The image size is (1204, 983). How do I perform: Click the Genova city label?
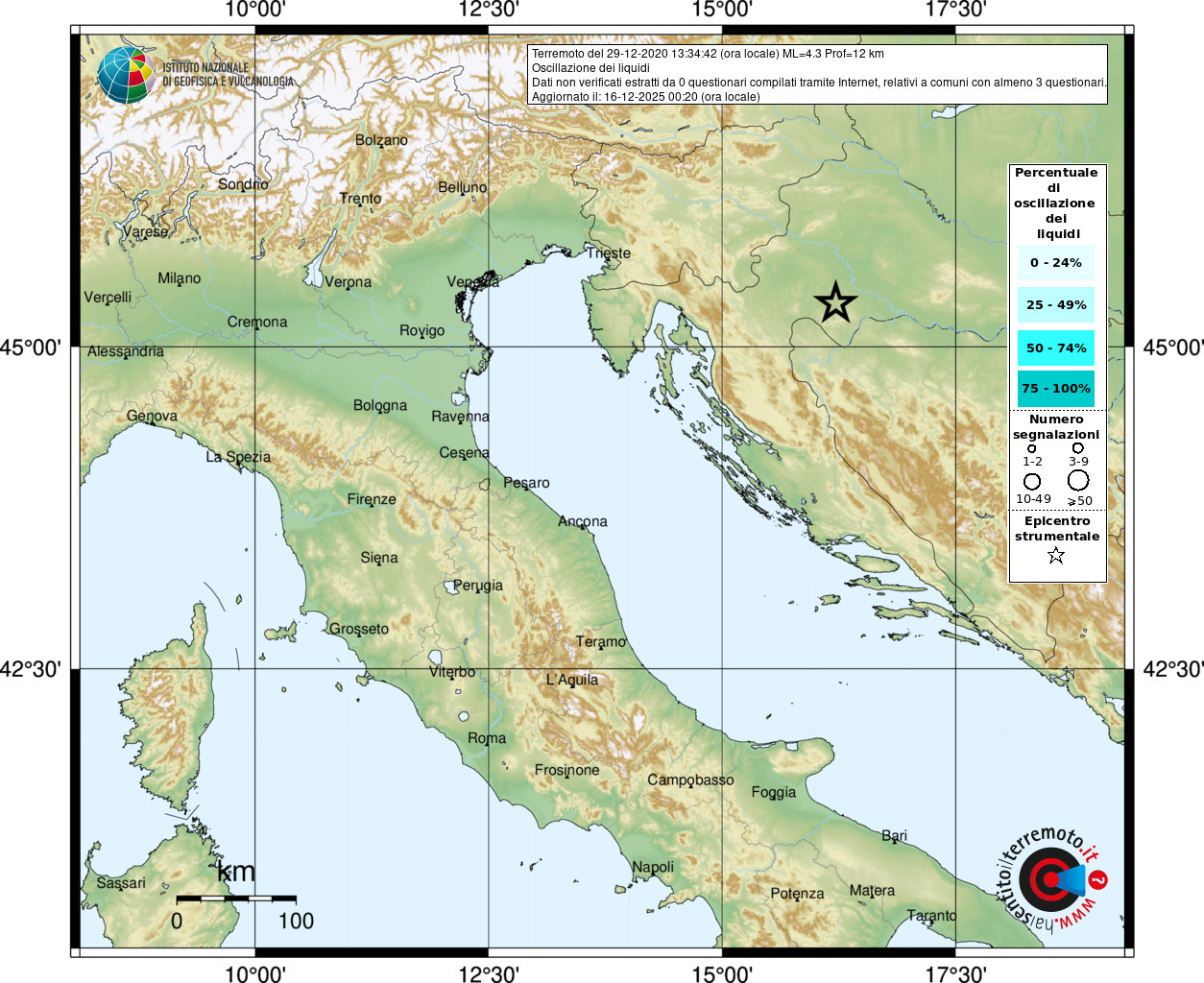(152, 416)
